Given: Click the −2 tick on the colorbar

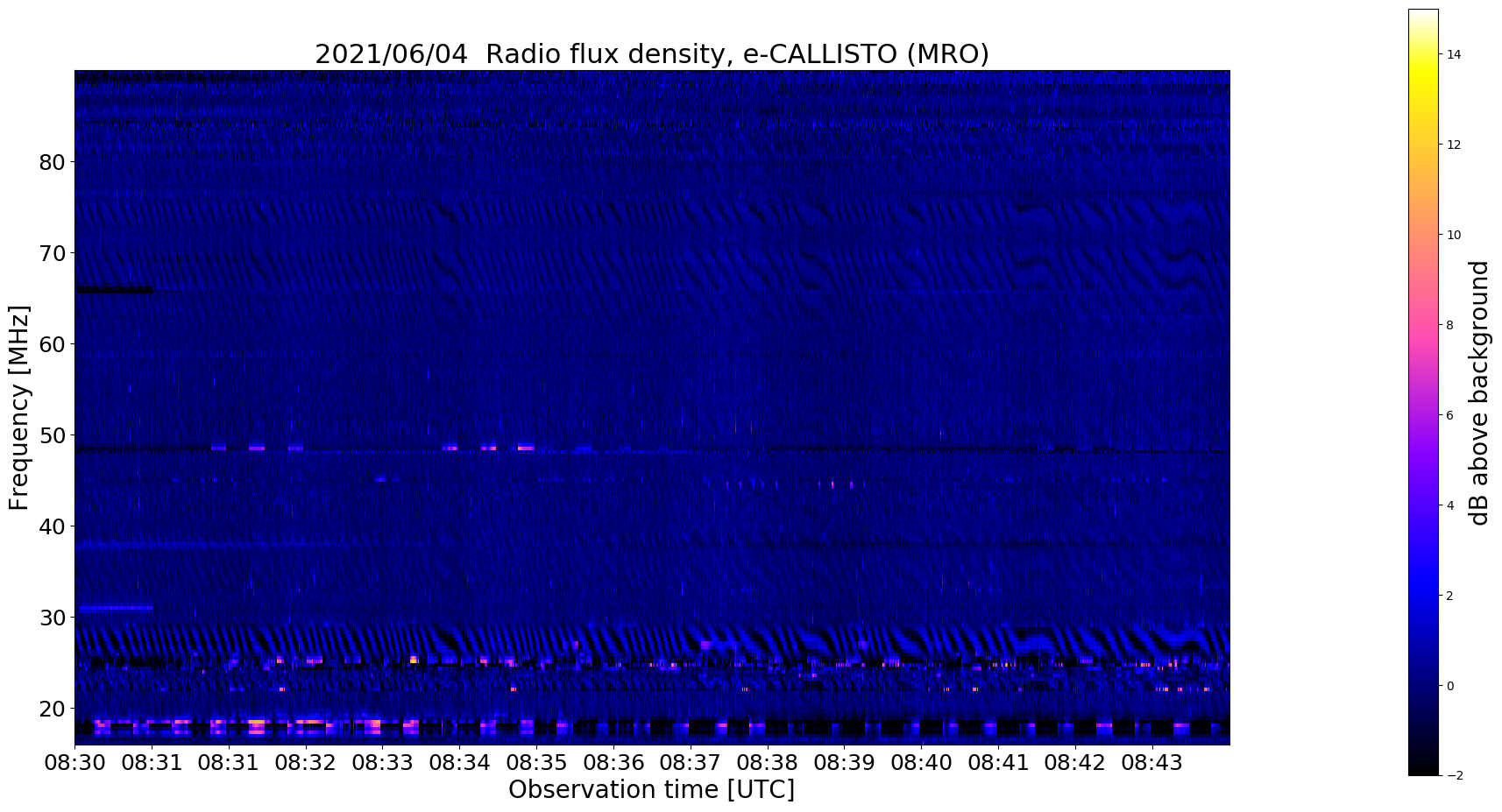Looking at the screenshot, I should pyautogui.click(x=1454, y=775).
